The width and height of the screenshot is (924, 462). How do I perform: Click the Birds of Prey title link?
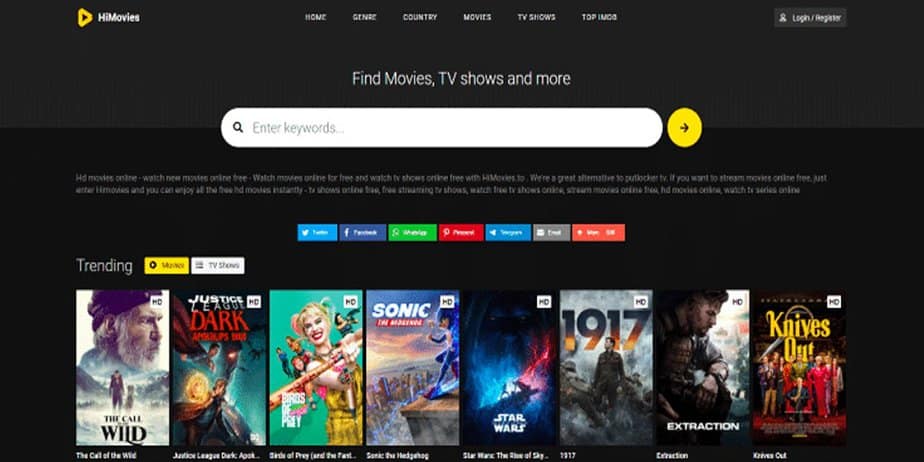tap(312, 456)
